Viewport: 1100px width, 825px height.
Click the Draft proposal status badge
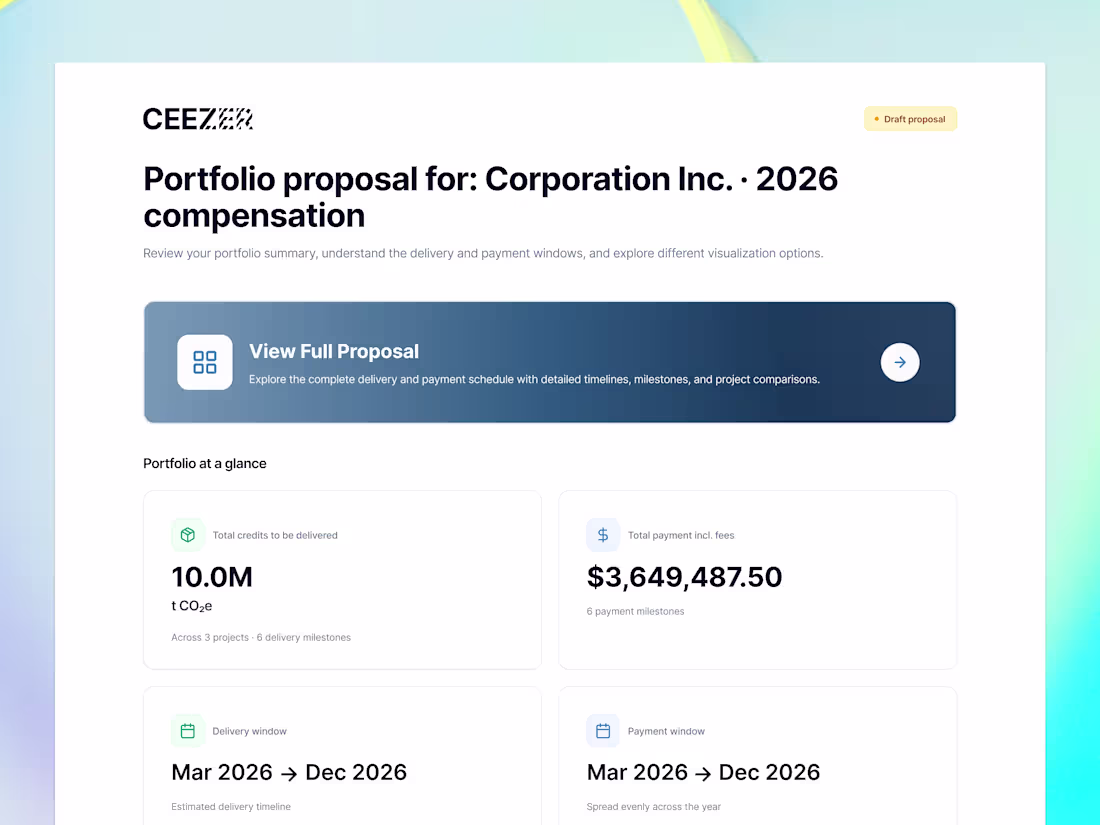click(910, 119)
